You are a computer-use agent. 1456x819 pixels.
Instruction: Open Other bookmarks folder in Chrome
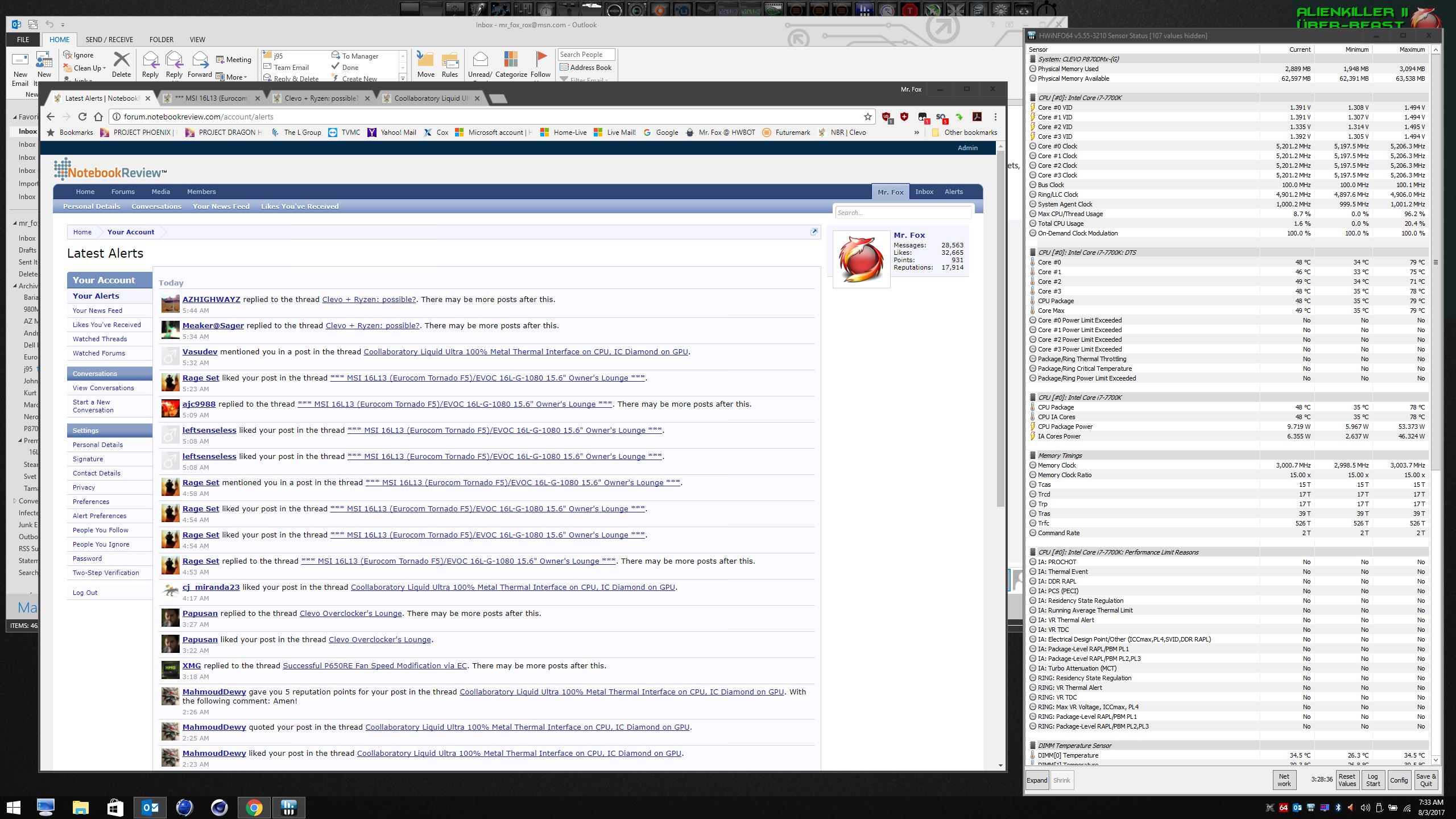[x=964, y=133]
